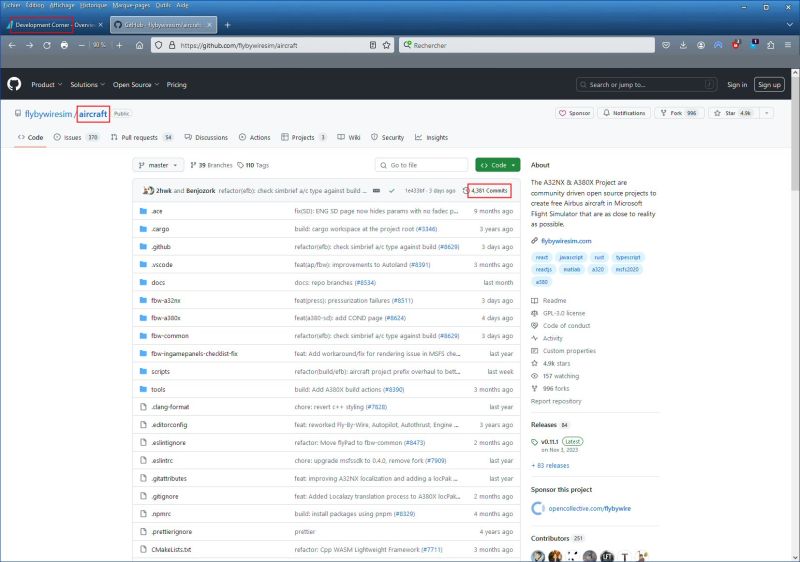Open the extensions puzzle icon
The image size is (800, 562).
pyautogui.click(x=771, y=45)
